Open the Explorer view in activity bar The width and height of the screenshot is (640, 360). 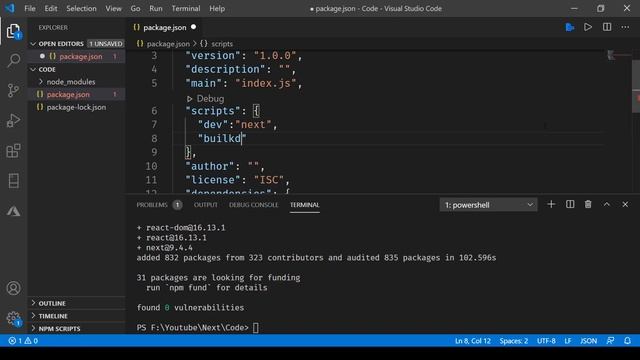point(13,31)
